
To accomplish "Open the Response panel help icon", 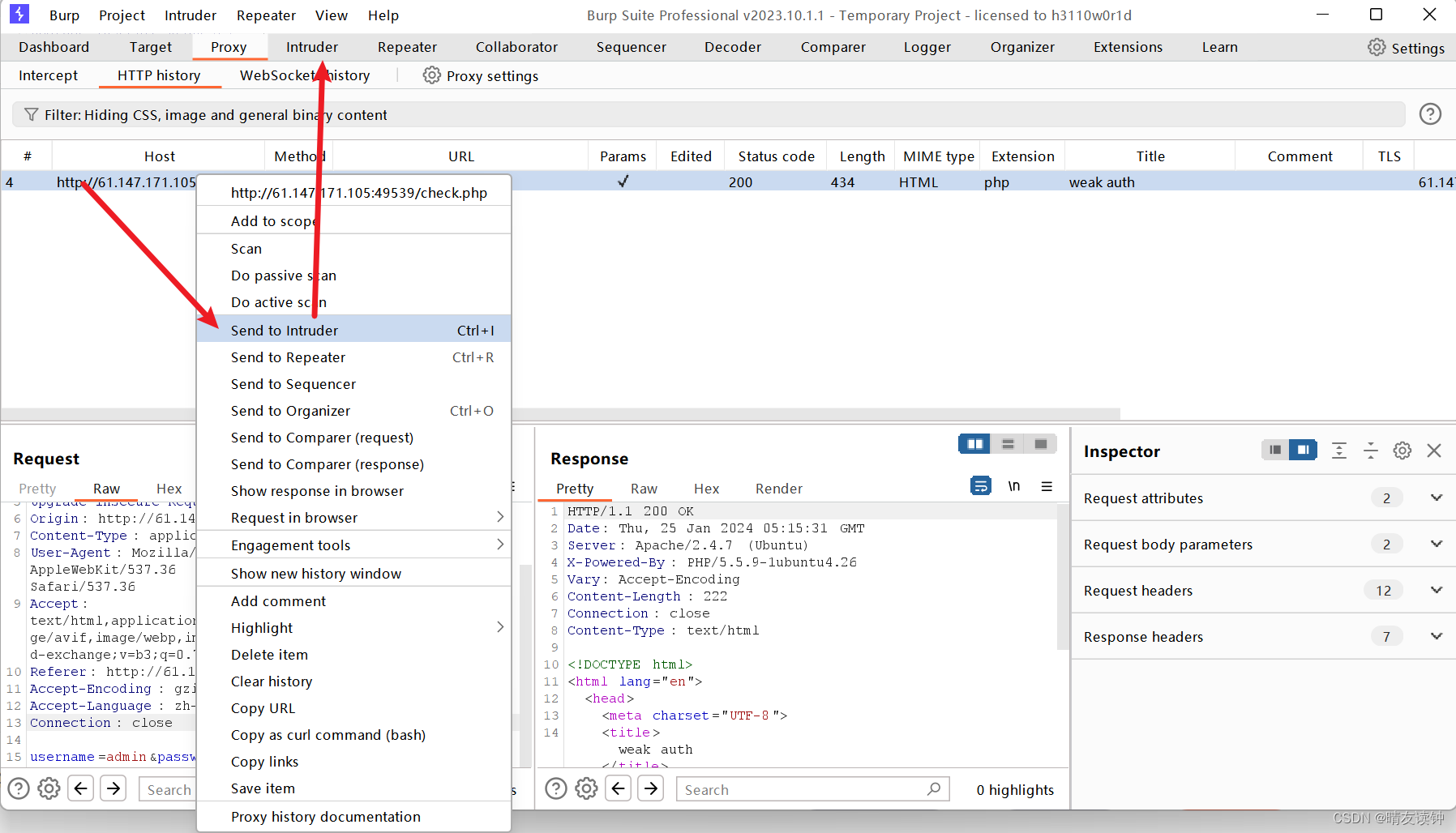I will [x=556, y=788].
